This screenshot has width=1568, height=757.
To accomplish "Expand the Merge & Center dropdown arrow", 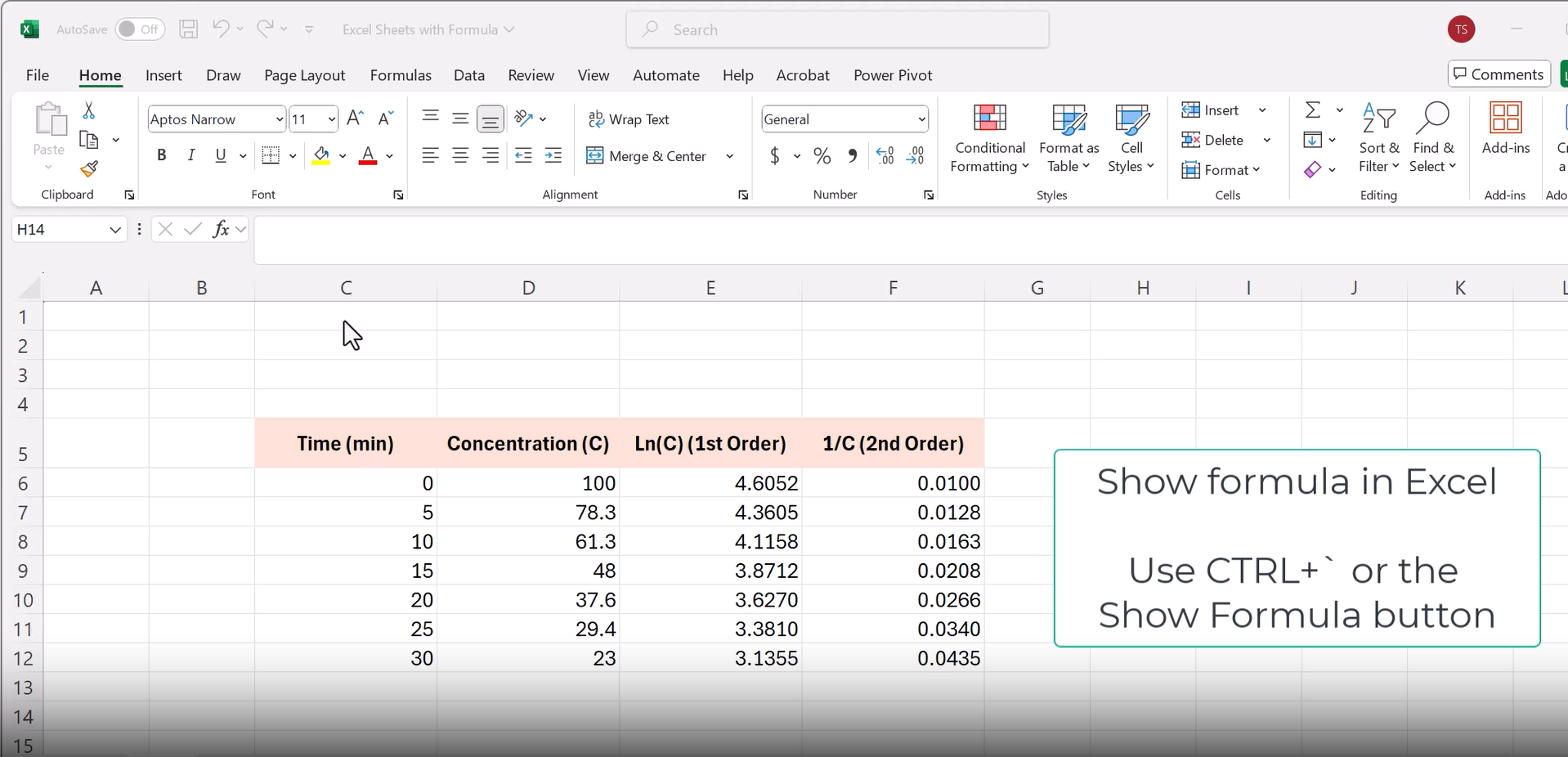I will click(729, 156).
